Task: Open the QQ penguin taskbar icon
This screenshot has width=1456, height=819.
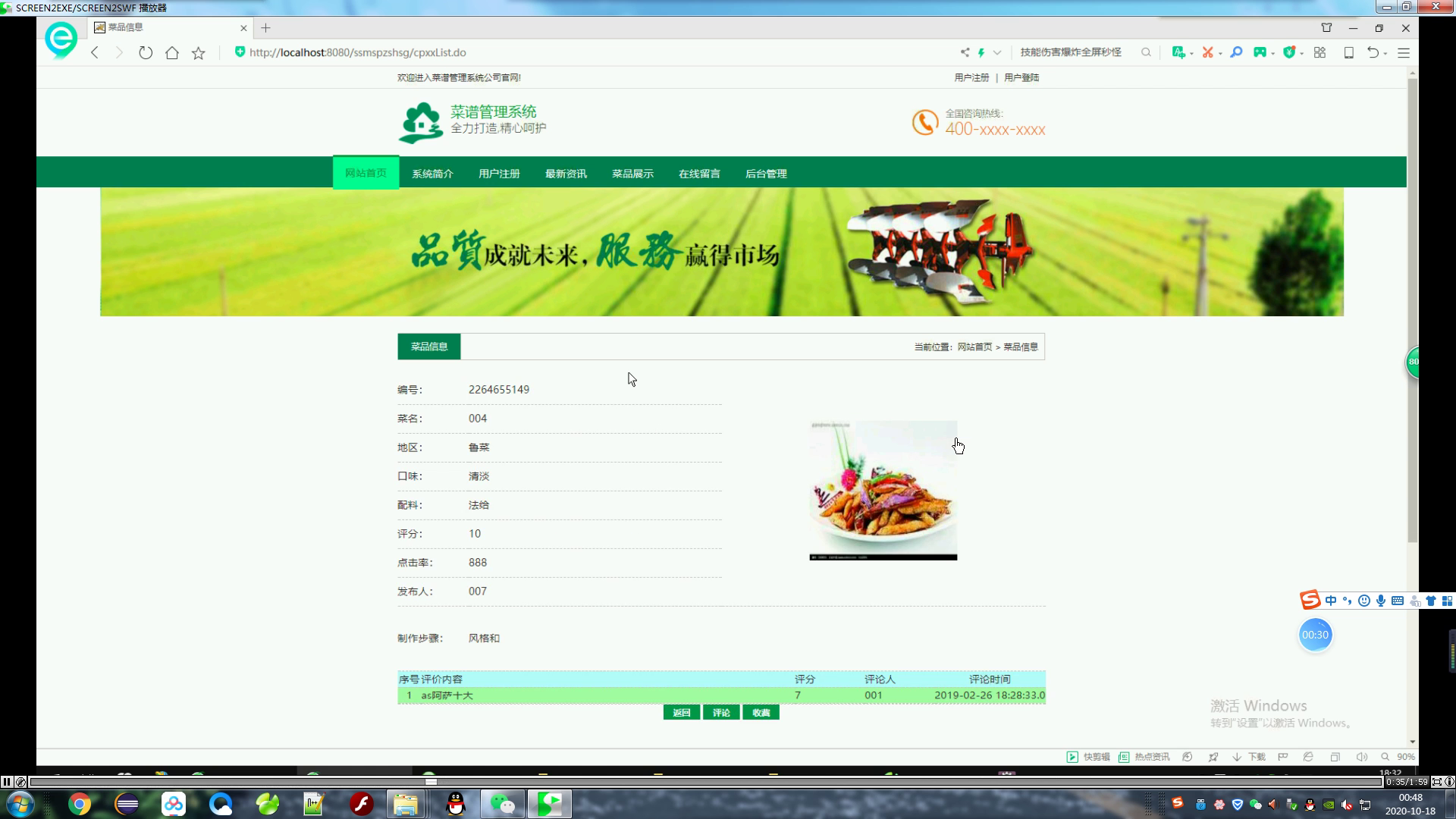Action: pyautogui.click(x=456, y=804)
